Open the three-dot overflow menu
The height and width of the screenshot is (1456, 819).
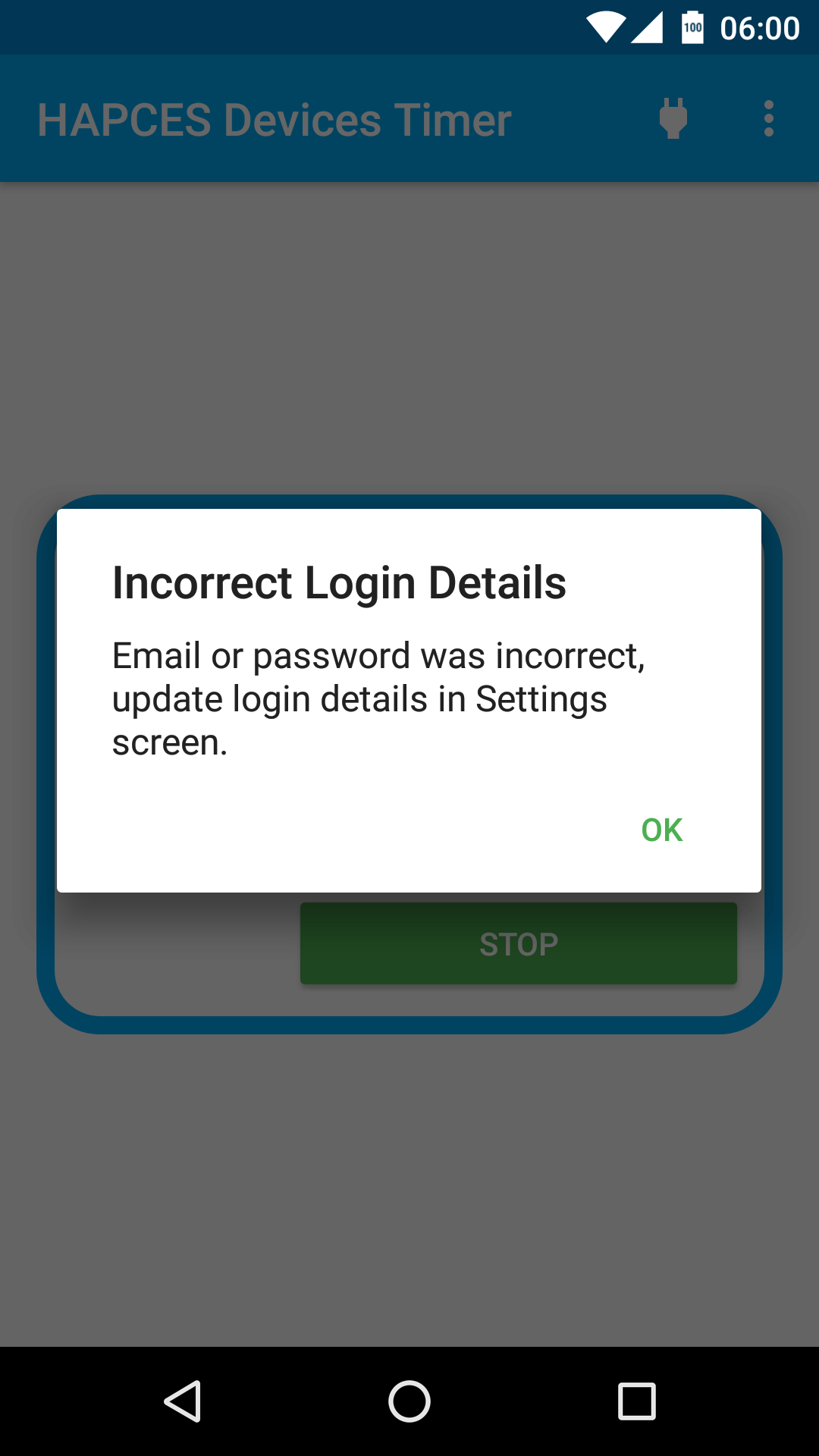point(769,119)
